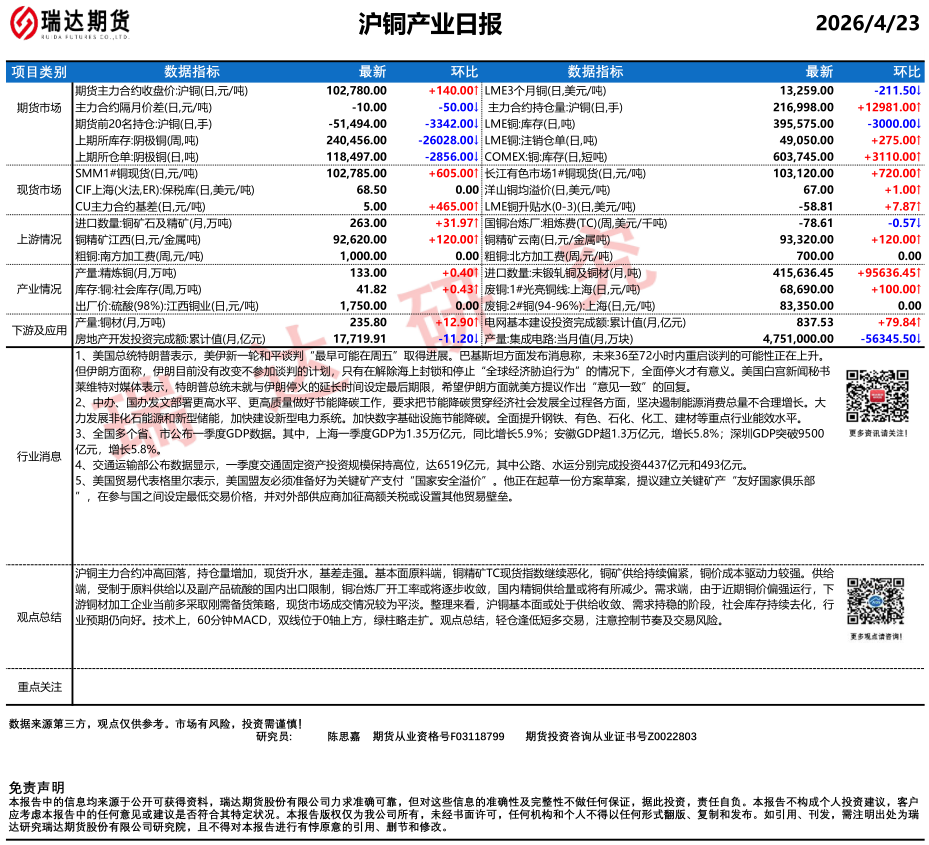Select the 102,780.00 closing price value
The image size is (929, 845).
point(356,90)
